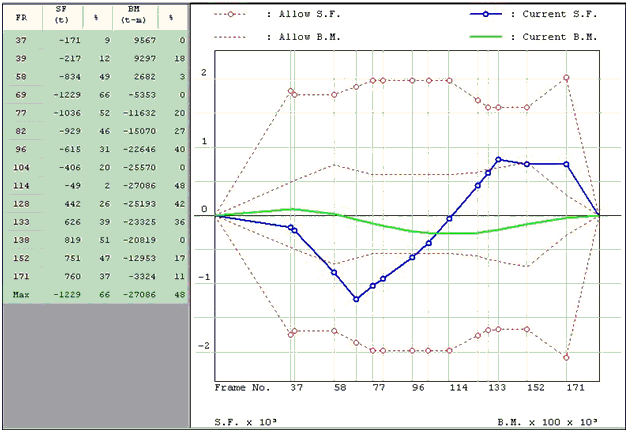629x431 pixels.
Task: Click the 'S.F. x 10³' scale label
Action: click(x=243, y=422)
